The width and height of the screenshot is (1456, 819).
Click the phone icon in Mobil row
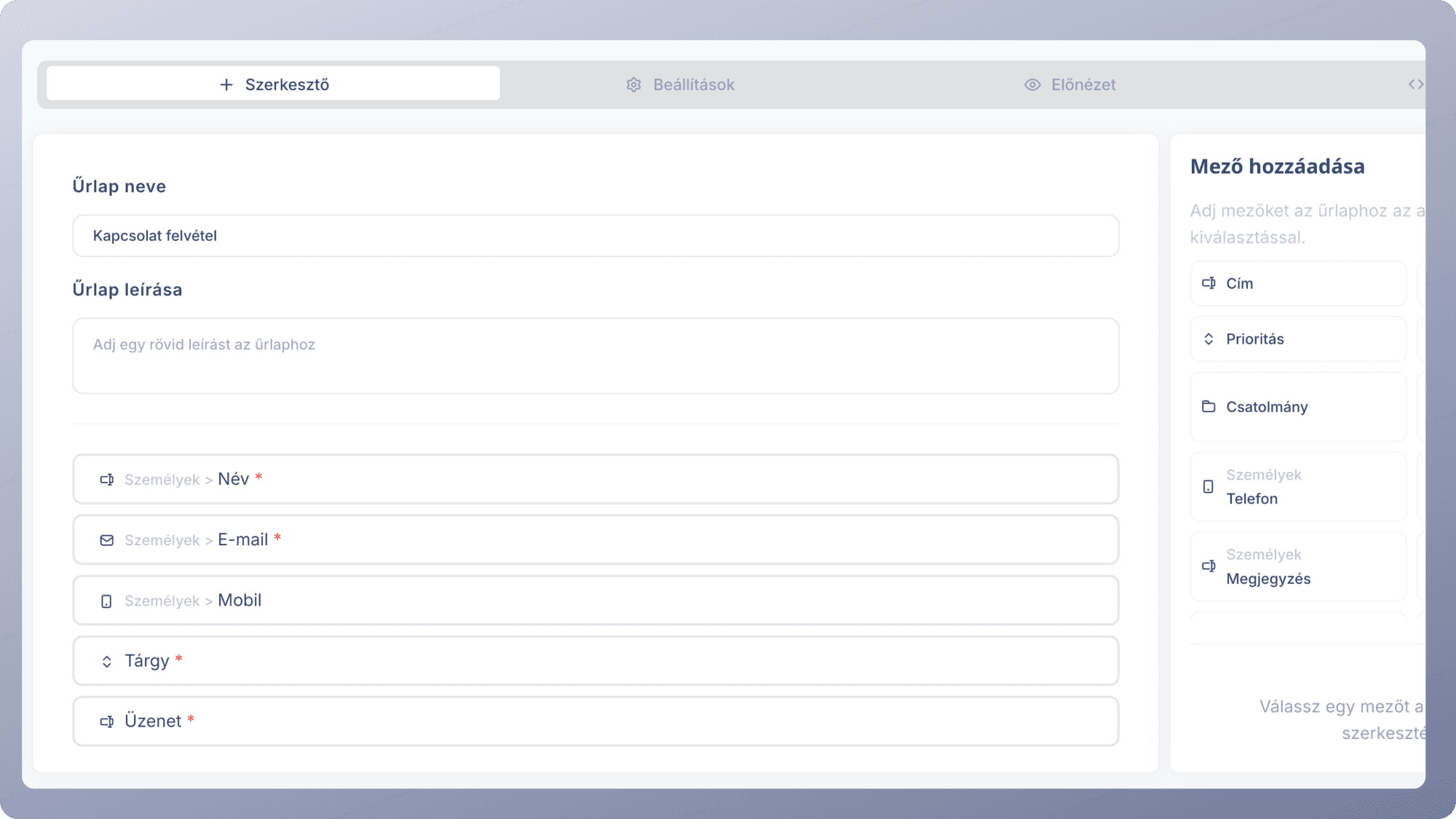[106, 601]
